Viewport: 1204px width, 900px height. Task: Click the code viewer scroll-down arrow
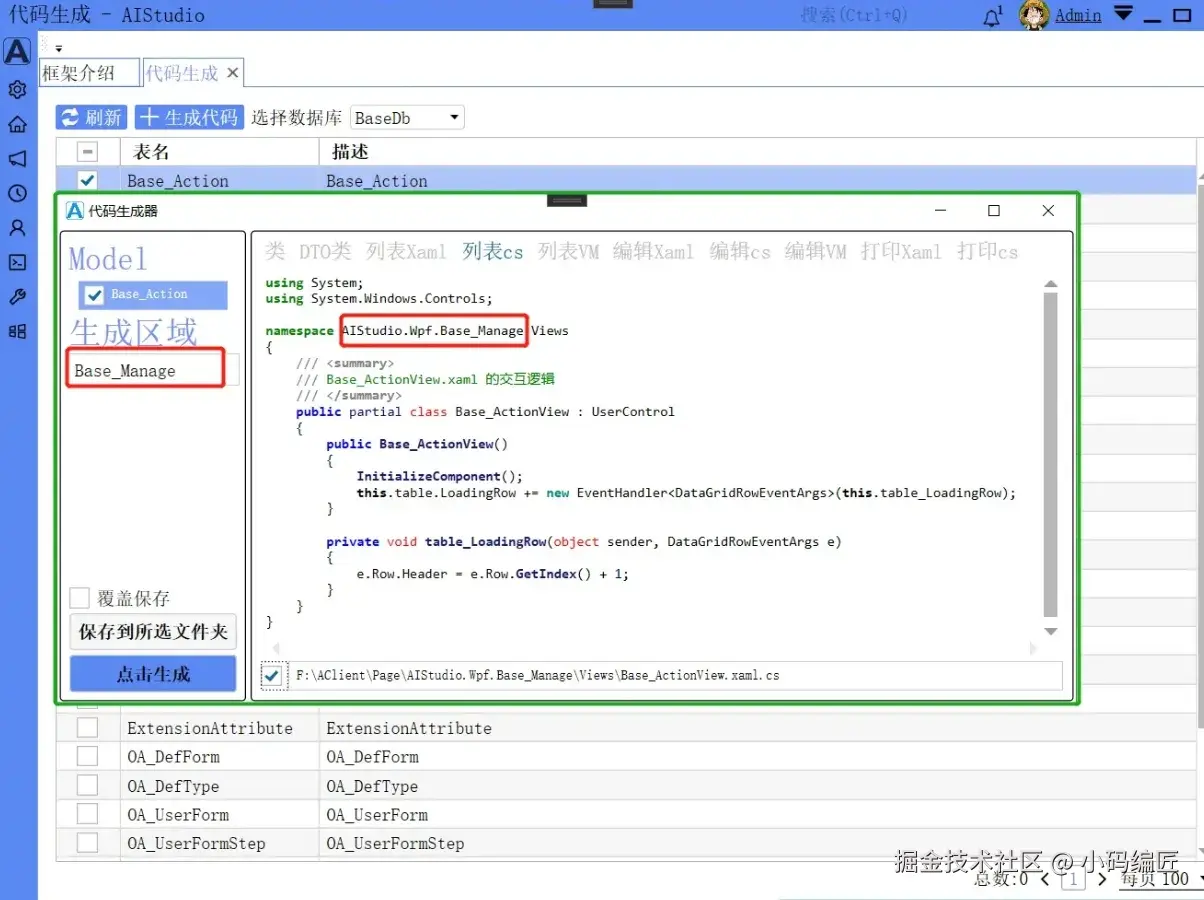coord(1050,631)
